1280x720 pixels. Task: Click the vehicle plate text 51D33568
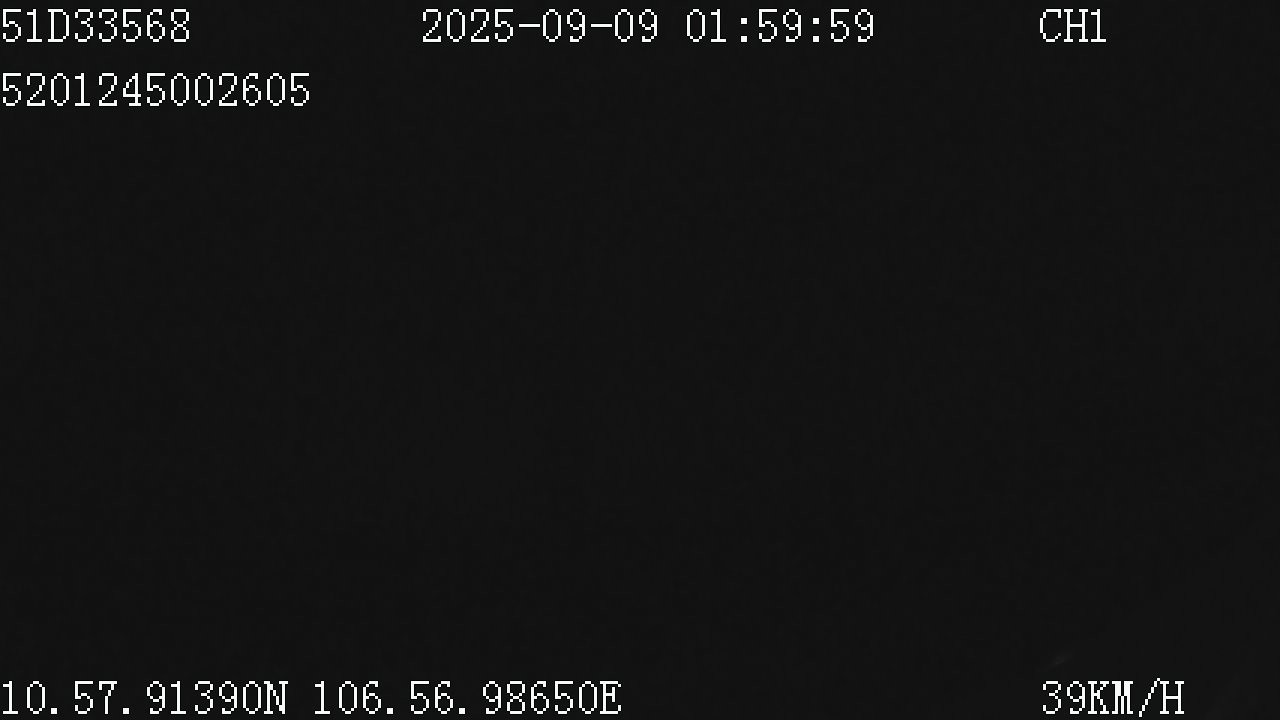tap(95, 27)
